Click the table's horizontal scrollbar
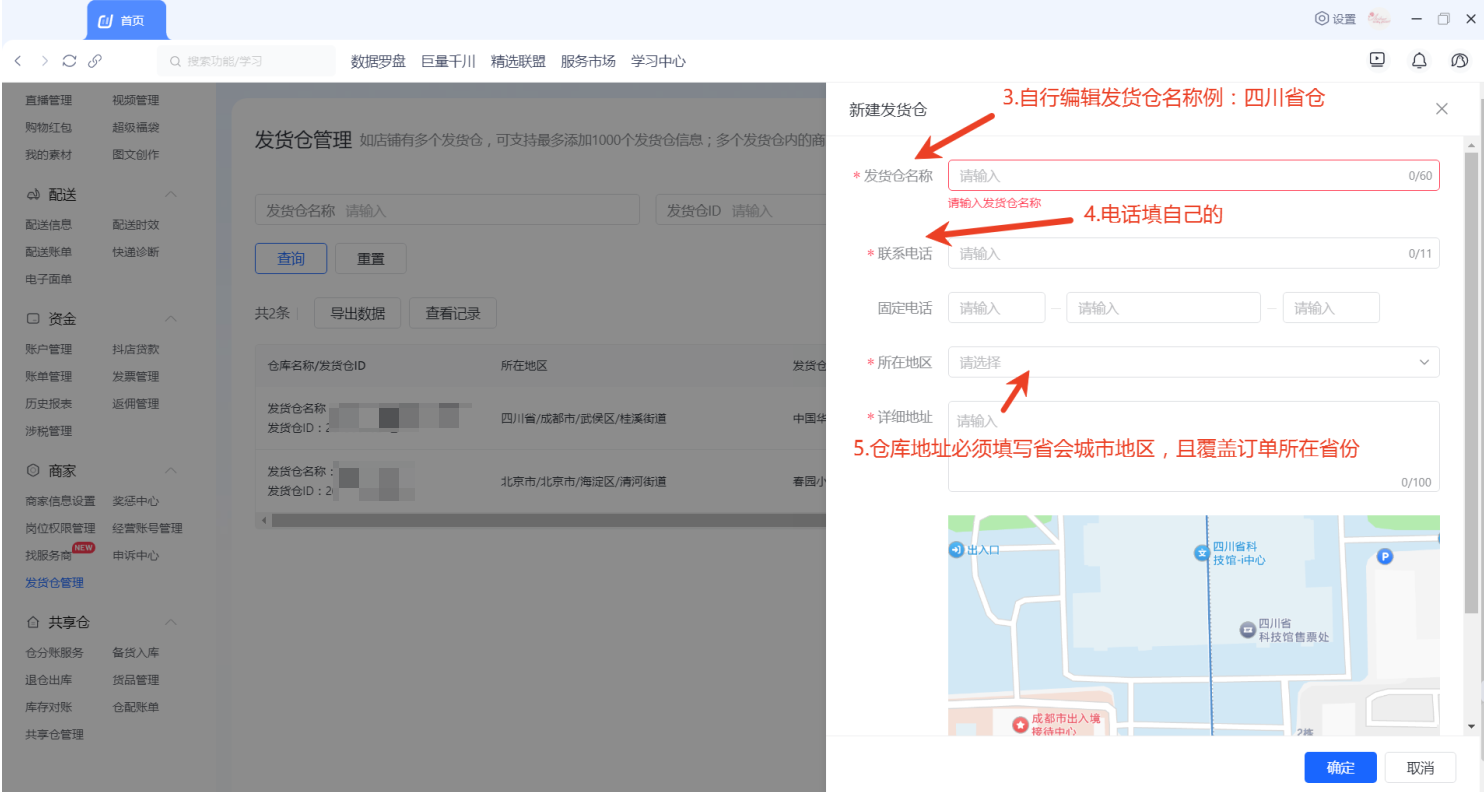1484x792 pixels. coord(540,520)
